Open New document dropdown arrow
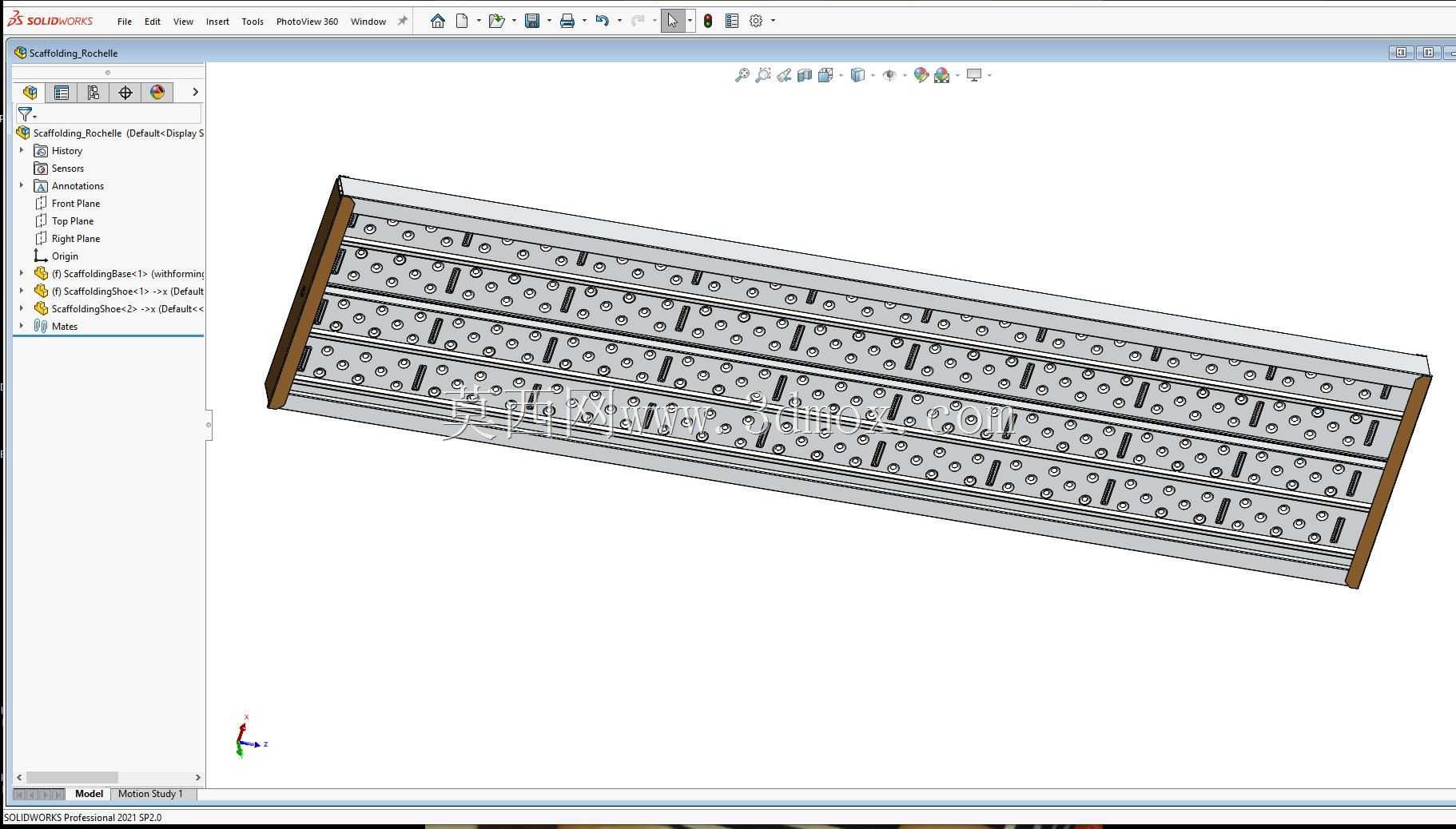Screen dimensions: 1456x829 (479, 21)
